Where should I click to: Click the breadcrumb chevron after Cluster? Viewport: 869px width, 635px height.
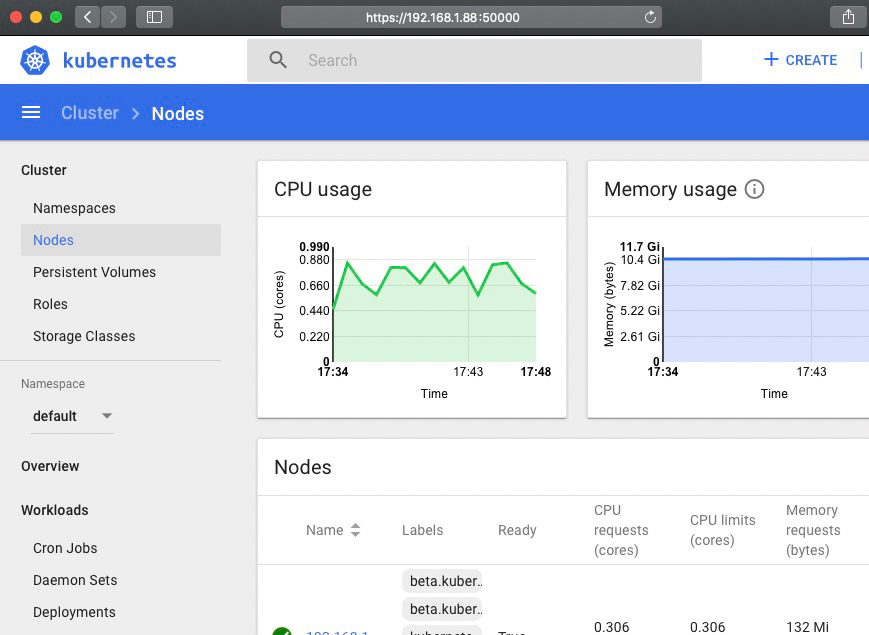point(135,114)
